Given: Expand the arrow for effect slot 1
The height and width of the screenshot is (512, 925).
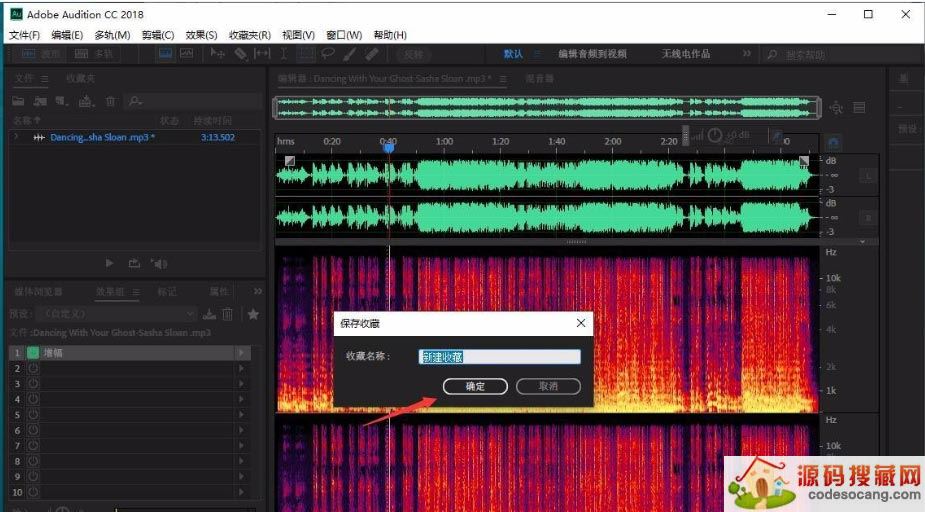Looking at the screenshot, I should coord(240,353).
